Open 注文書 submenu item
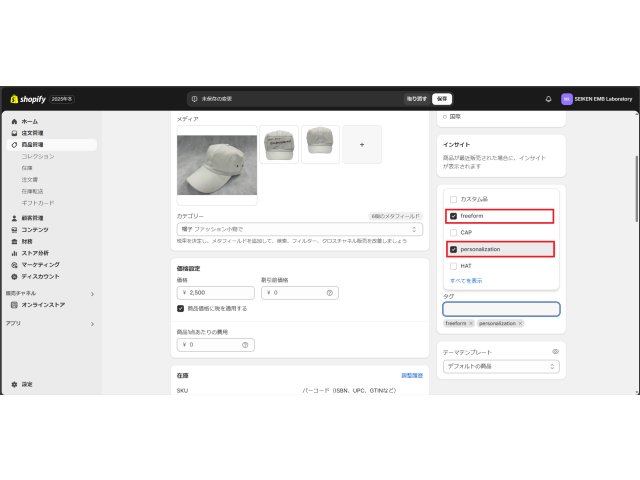The height and width of the screenshot is (480, 640). pyautogui.click(x=29, y=180)
